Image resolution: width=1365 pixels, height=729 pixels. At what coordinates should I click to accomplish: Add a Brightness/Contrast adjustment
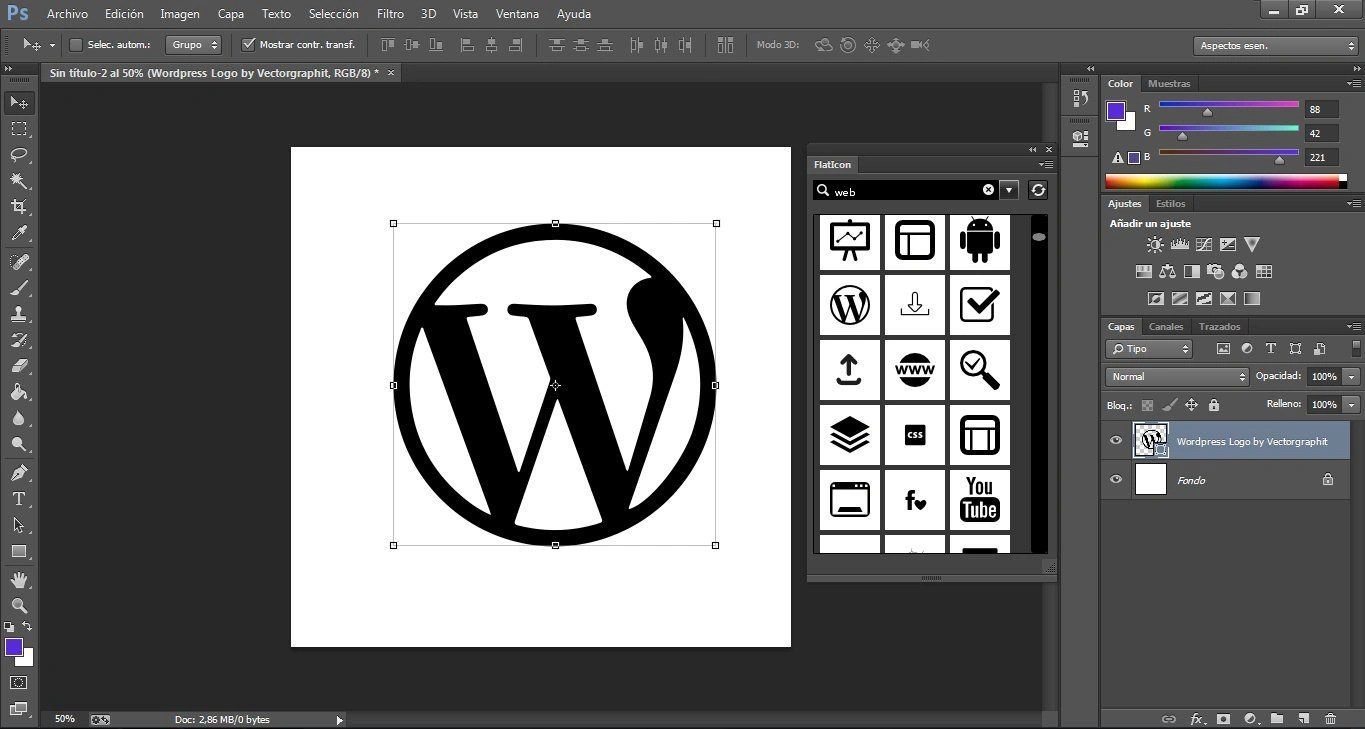[1155, 244]
